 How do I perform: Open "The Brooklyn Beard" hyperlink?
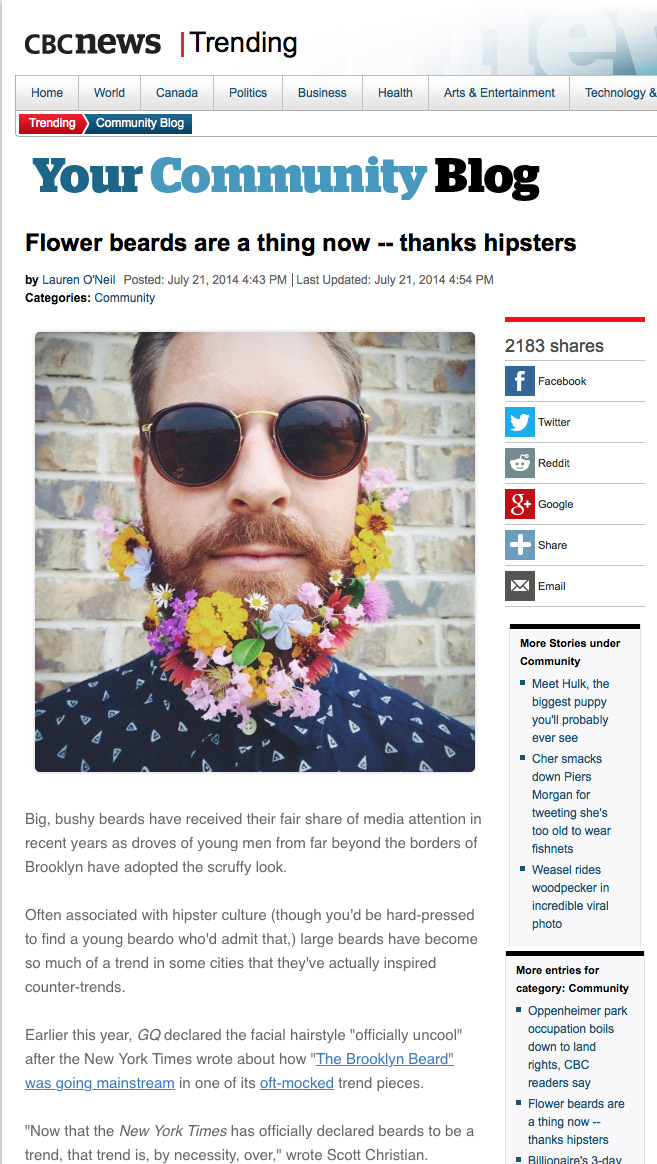point(239,1070)
